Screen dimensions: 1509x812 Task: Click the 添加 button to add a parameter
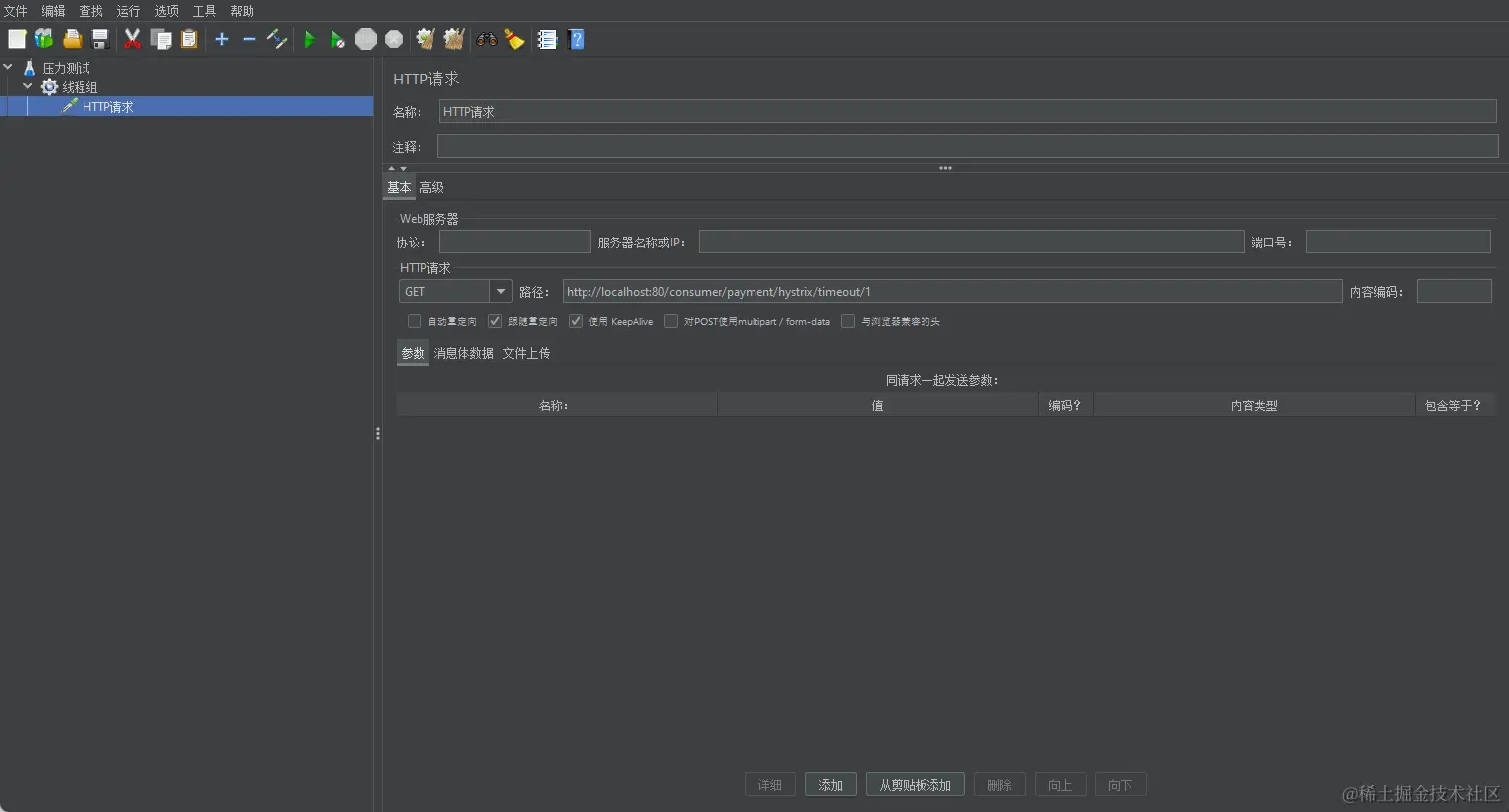(831, 785)
